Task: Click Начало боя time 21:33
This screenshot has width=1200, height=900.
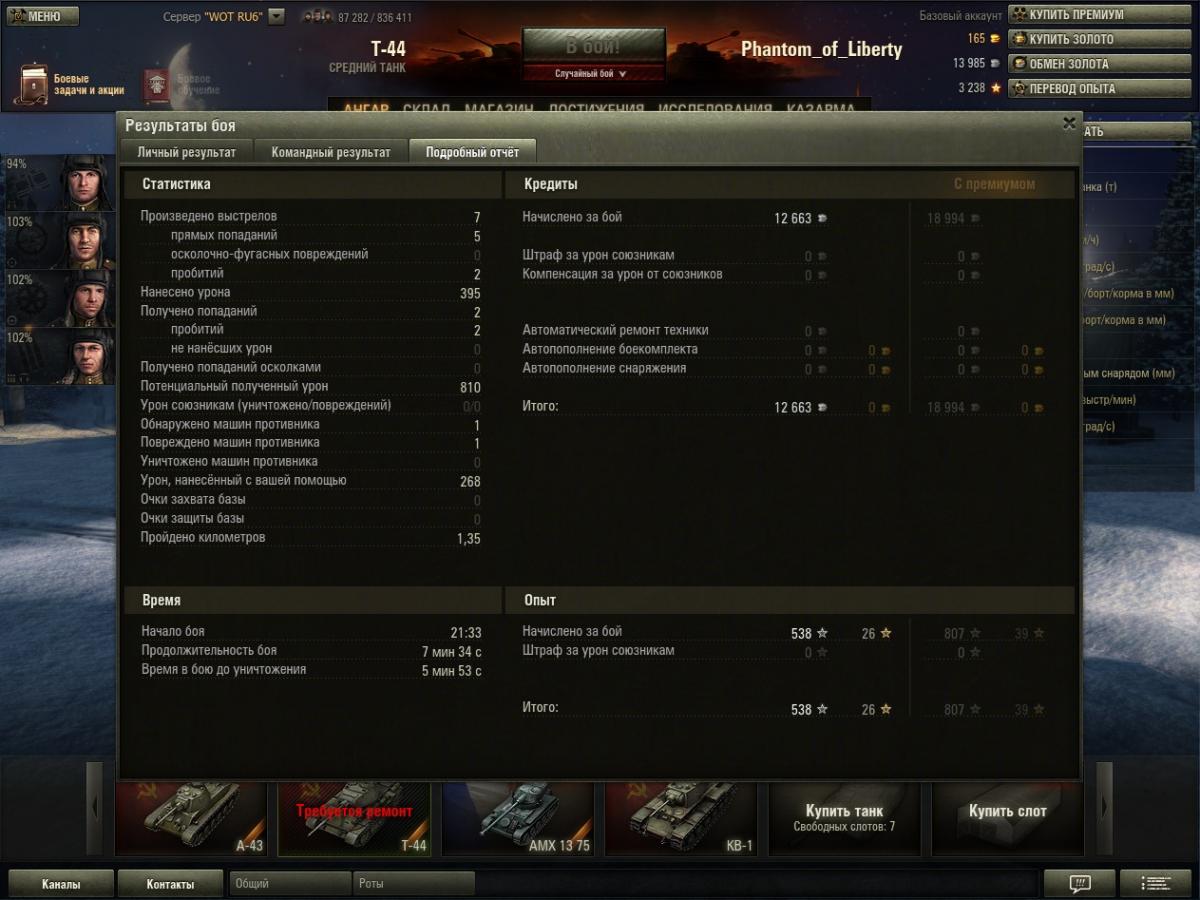Action: tap(466, 633)
